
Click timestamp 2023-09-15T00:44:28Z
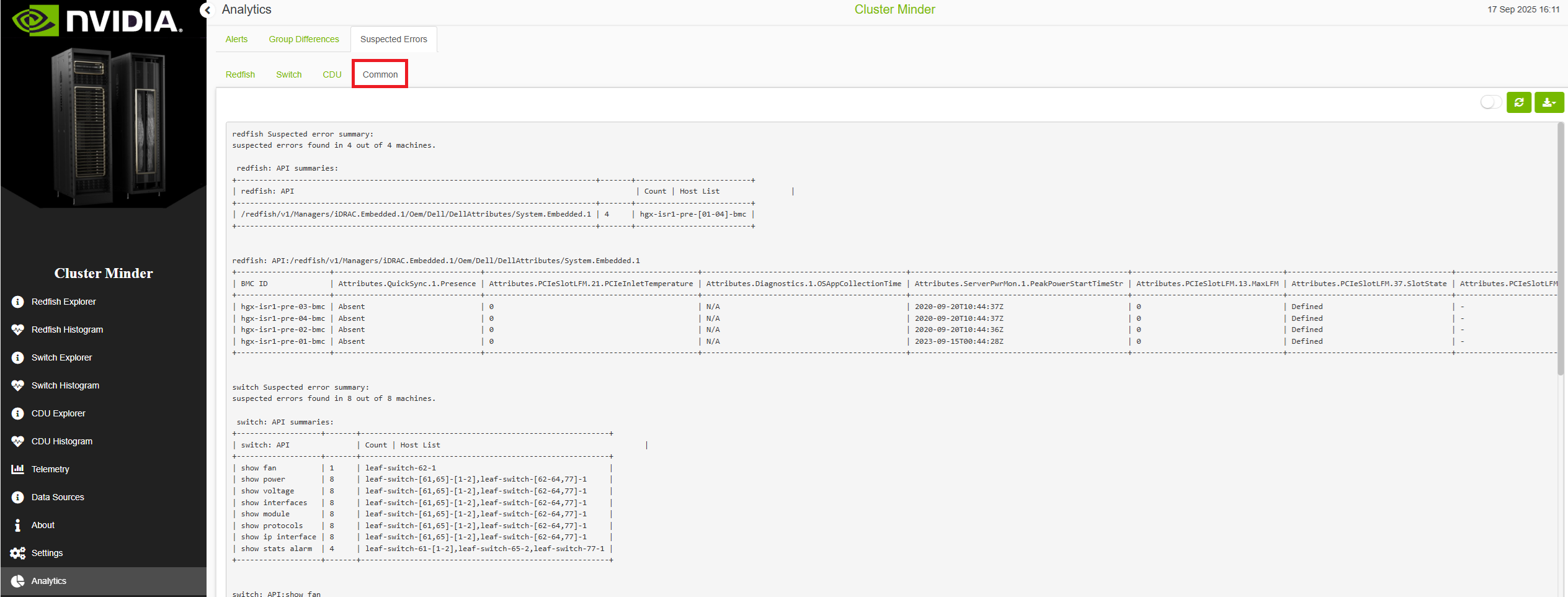point(959,341)
